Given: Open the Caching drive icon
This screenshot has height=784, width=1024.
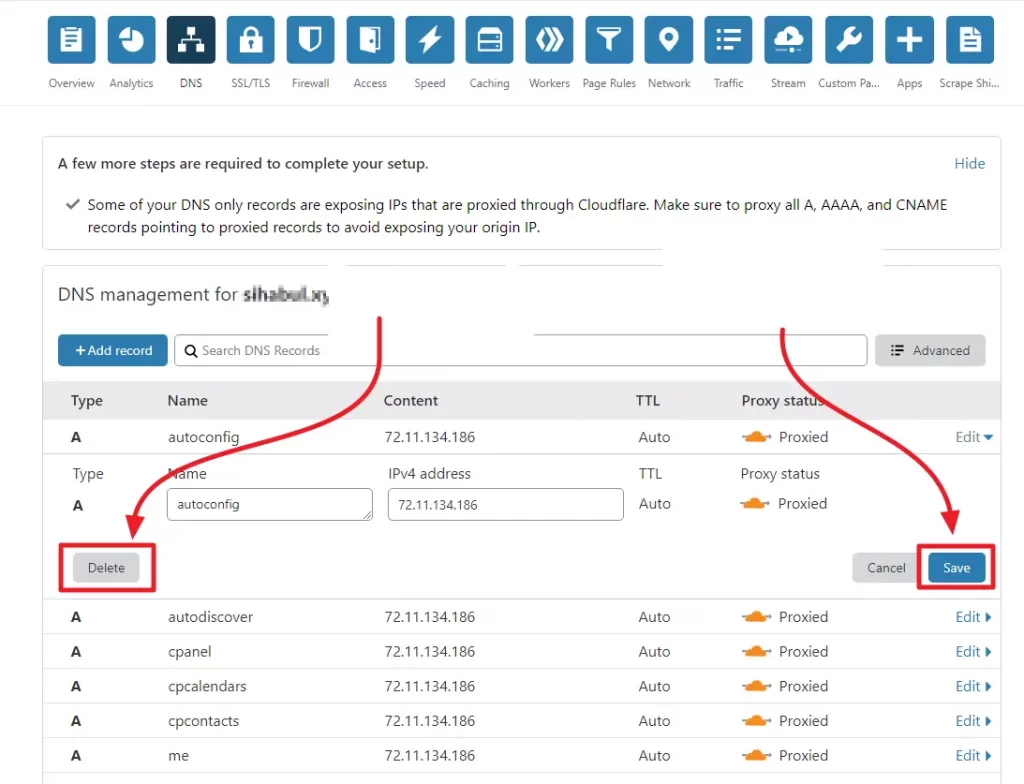Looking at the screenshot, I should coord(489,40).
